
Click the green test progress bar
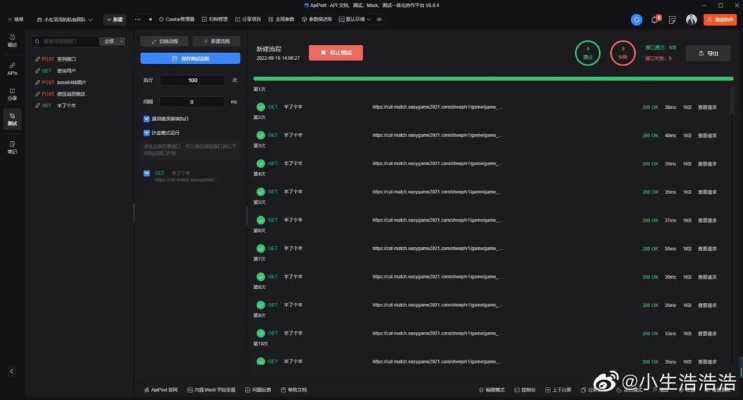click(x=493, y=79)
